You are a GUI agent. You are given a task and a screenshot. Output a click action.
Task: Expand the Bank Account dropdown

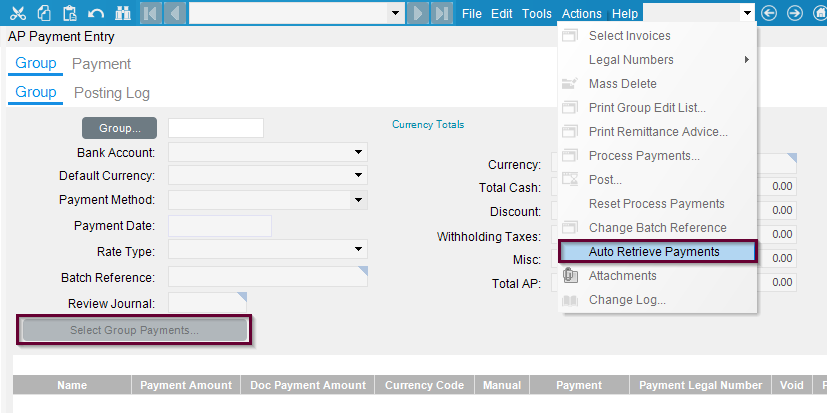click(x=359, y=152)
